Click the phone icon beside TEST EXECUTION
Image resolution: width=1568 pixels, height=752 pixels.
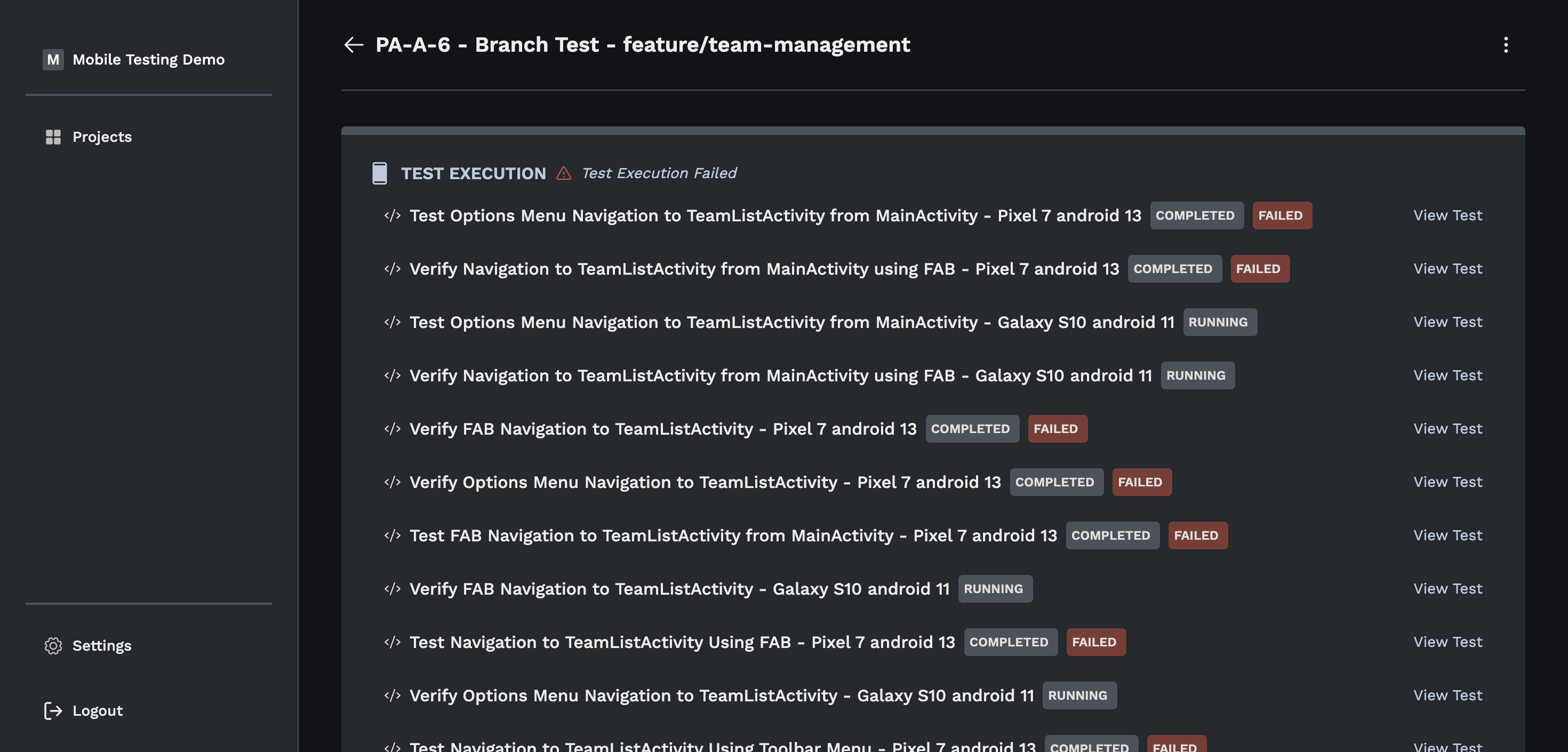[379, 173]
